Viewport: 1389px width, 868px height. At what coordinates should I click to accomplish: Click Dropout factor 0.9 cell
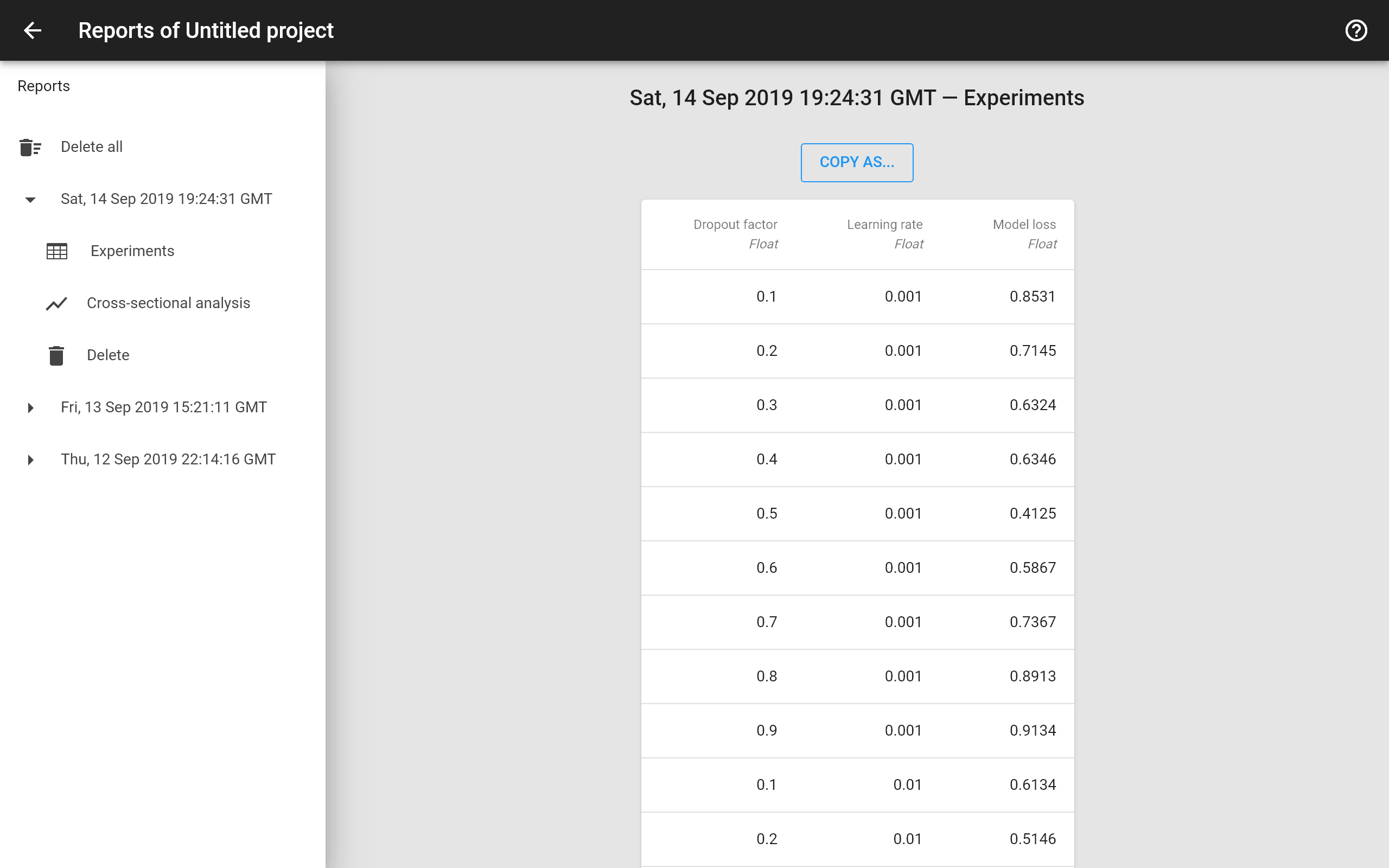click(766, 730)
